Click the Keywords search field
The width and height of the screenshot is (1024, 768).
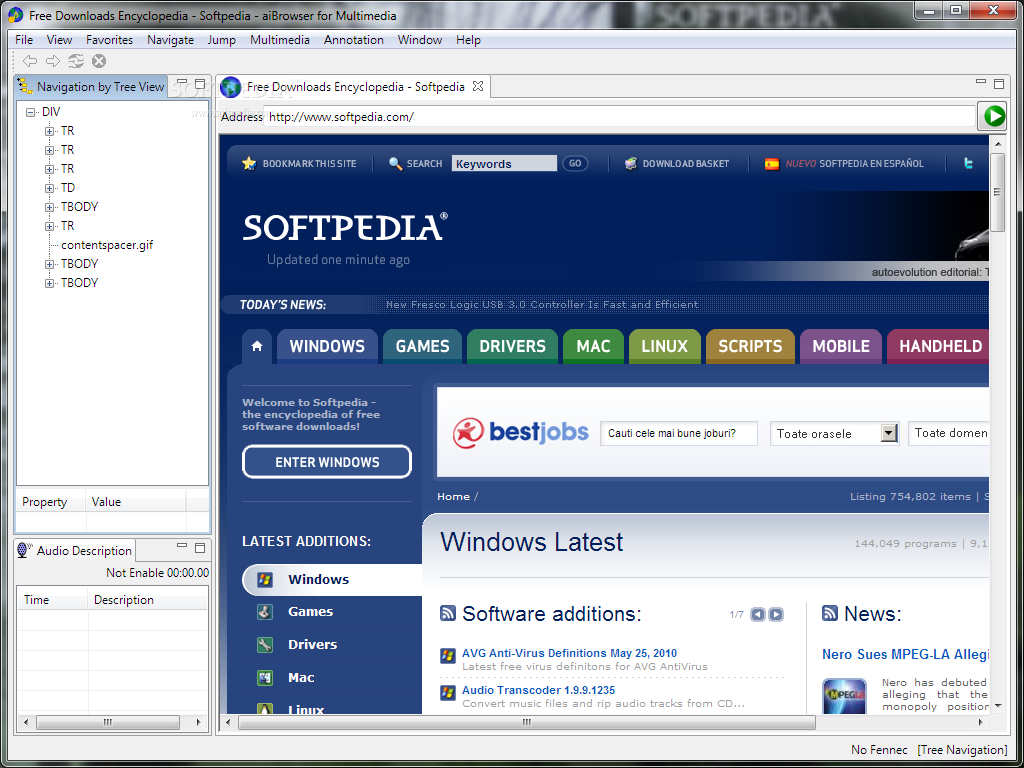coord(504,163)
